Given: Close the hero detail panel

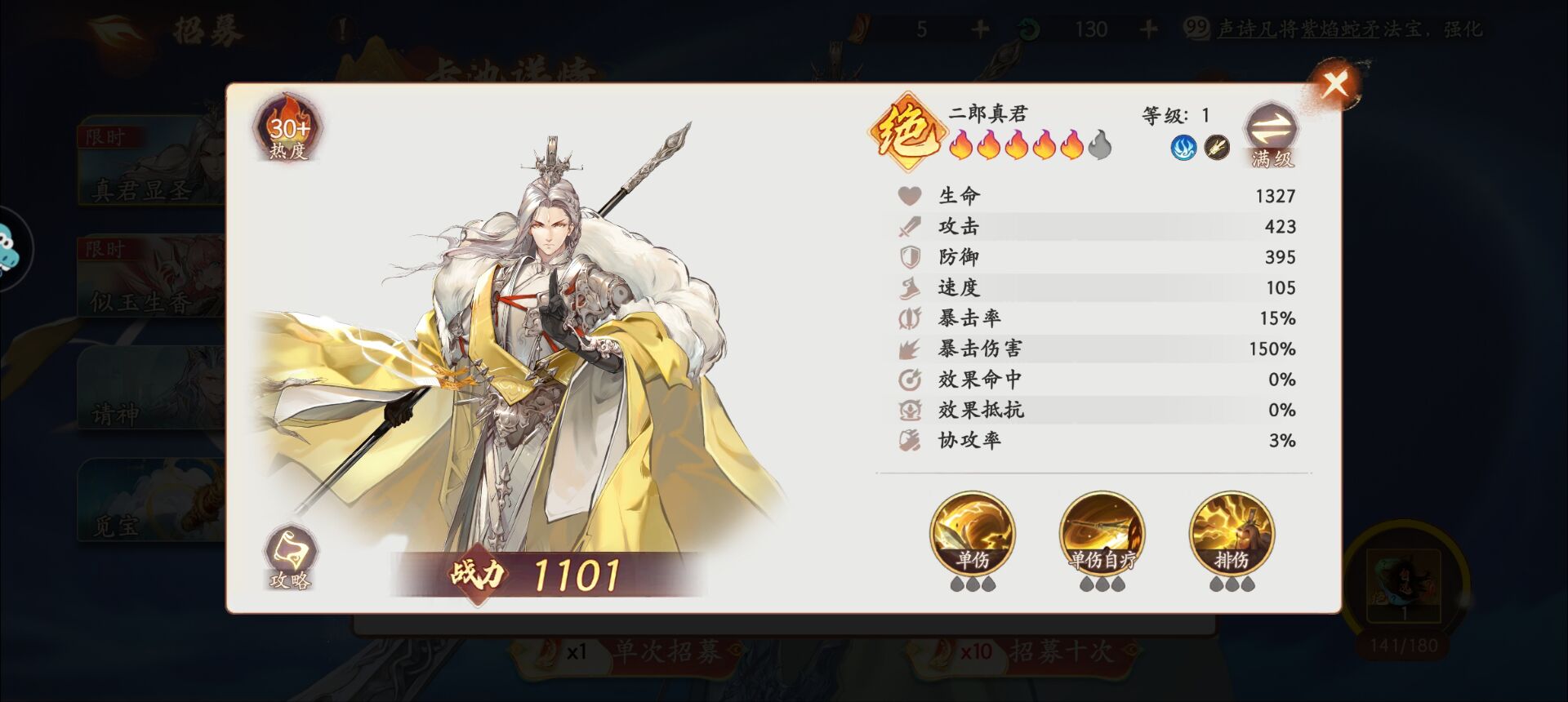Looking at the screenshot, I should pos(1335,82).
